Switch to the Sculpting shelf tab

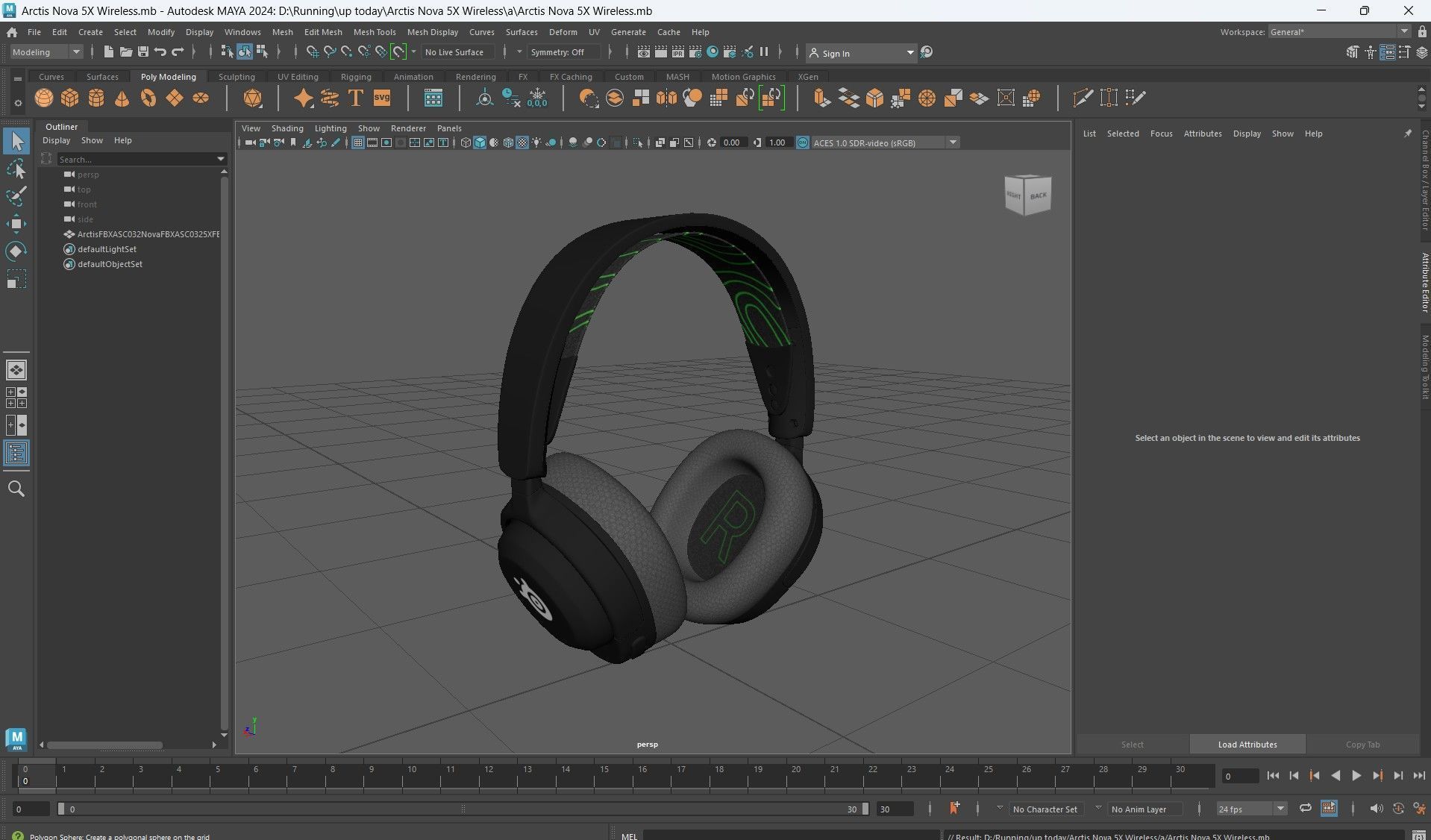click(x=236, y=77)
